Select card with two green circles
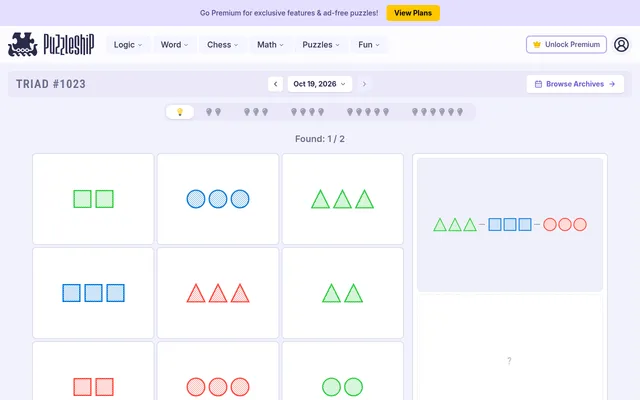This screenshot has height=400, width=640. click(342, 371)
